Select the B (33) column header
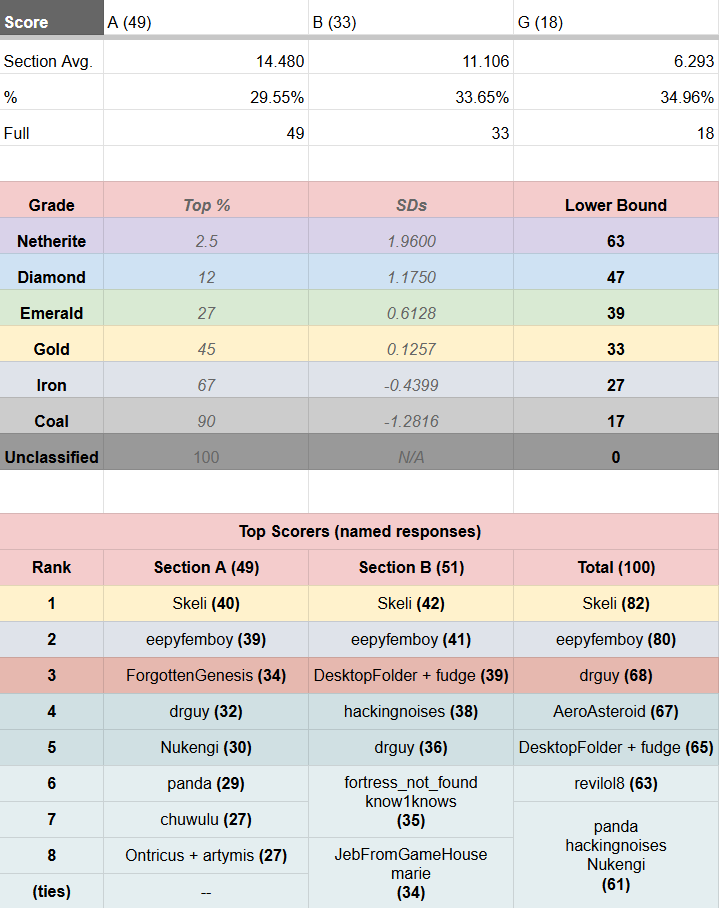 tap(411, 17)
